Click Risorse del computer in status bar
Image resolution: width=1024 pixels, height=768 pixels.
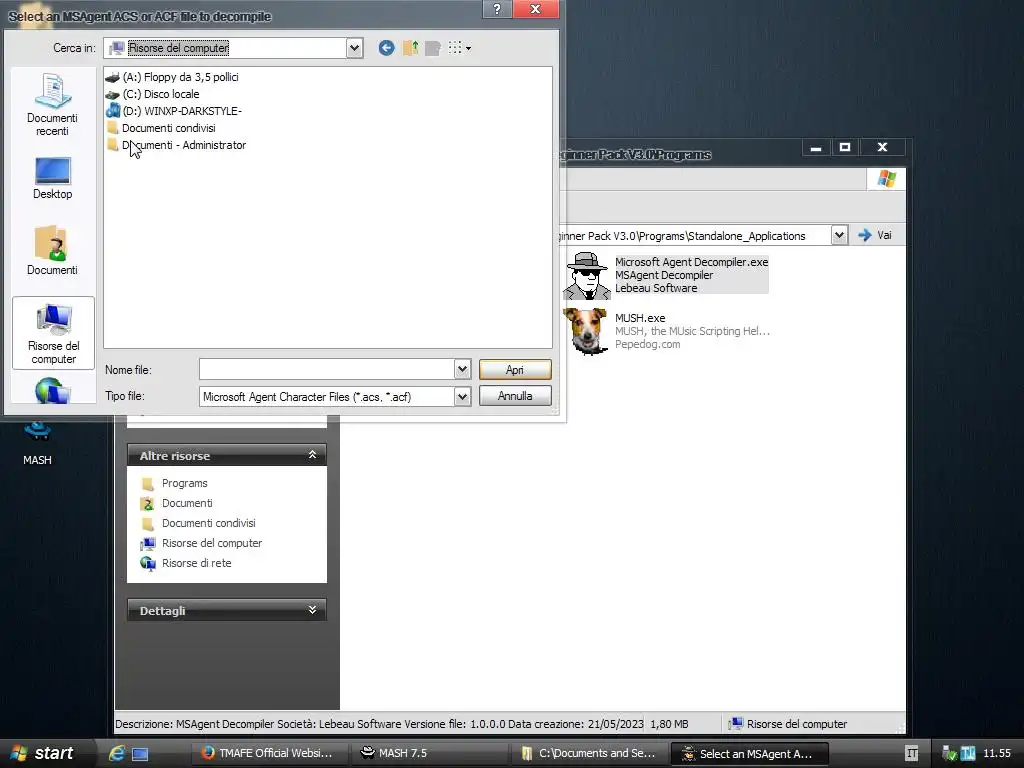click(x=788, y=724)
